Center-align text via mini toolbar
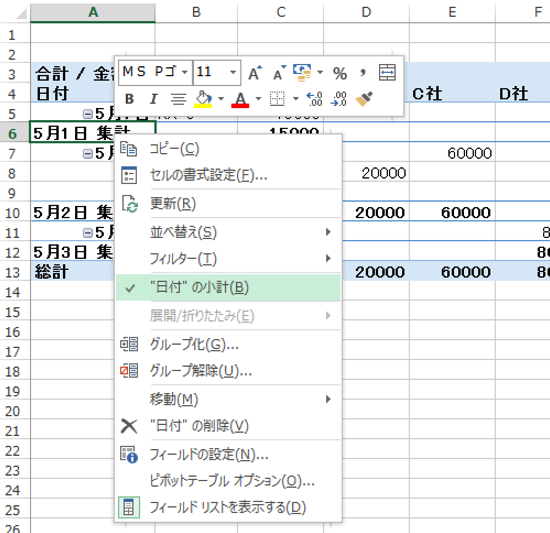This screenshot has width=550, height=533. [178, 99]
